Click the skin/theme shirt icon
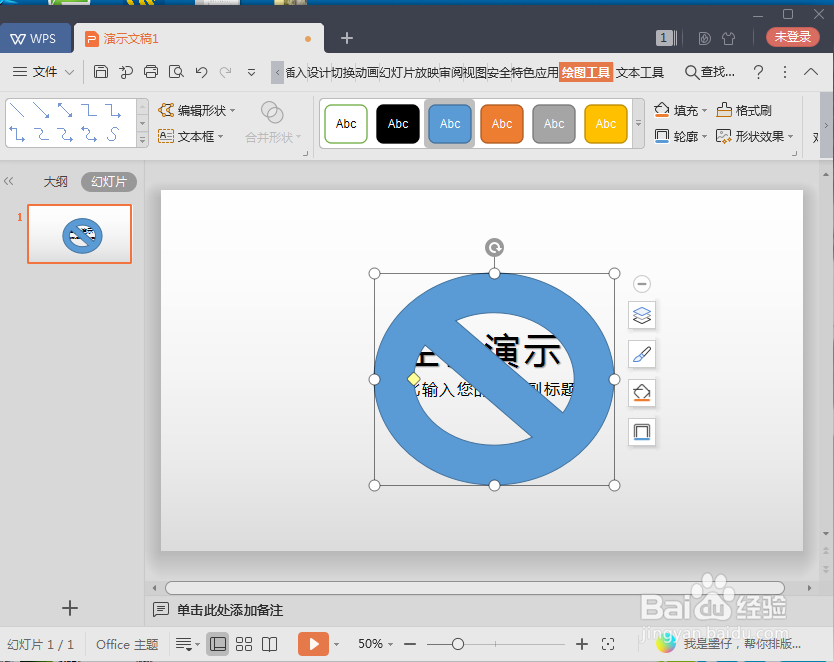 click(728, 38)
